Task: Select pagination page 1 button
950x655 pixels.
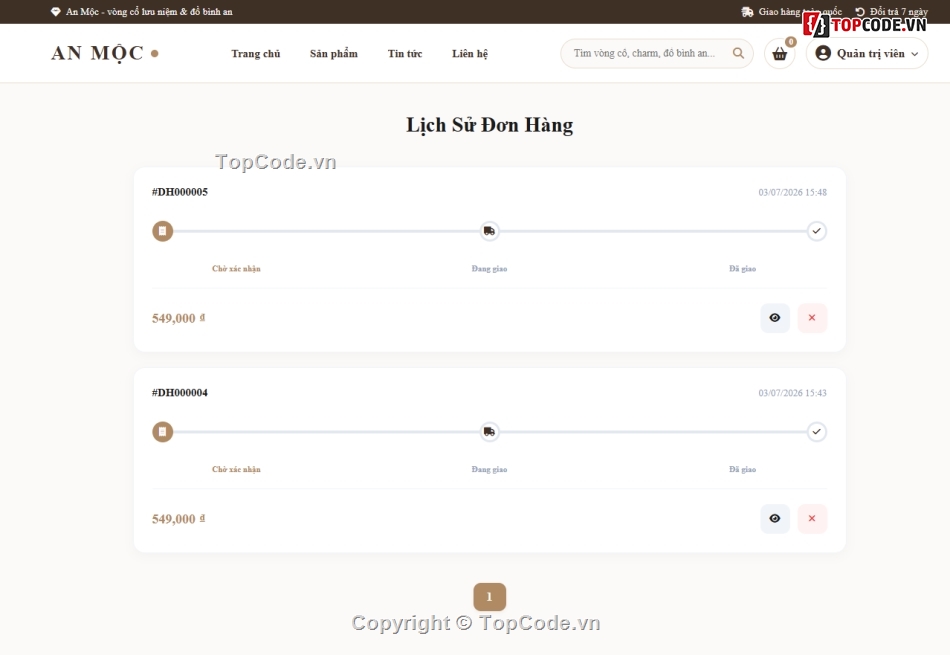Action: [x=490, y=597]
